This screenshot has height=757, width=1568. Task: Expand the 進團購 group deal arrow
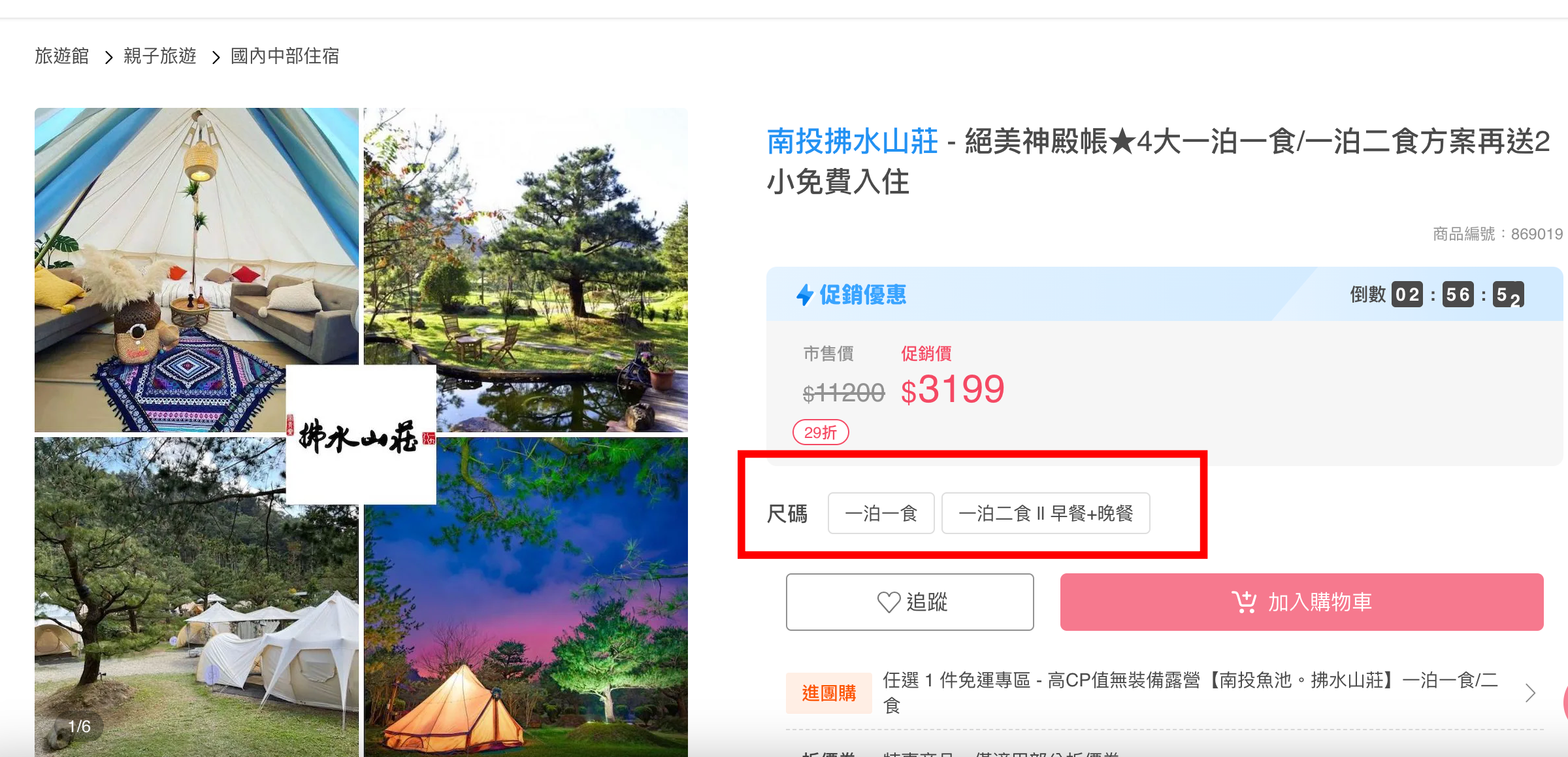[1530, 693]
